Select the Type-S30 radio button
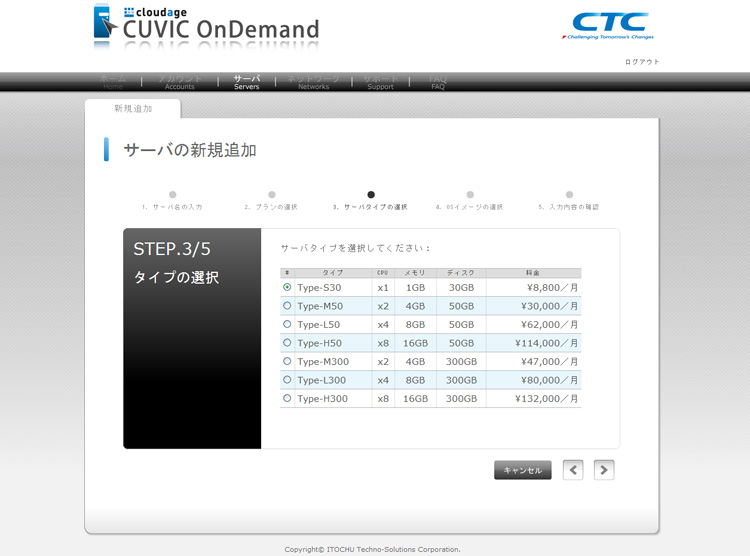This screenshot has height=556, width=750. tap(288, 288)
